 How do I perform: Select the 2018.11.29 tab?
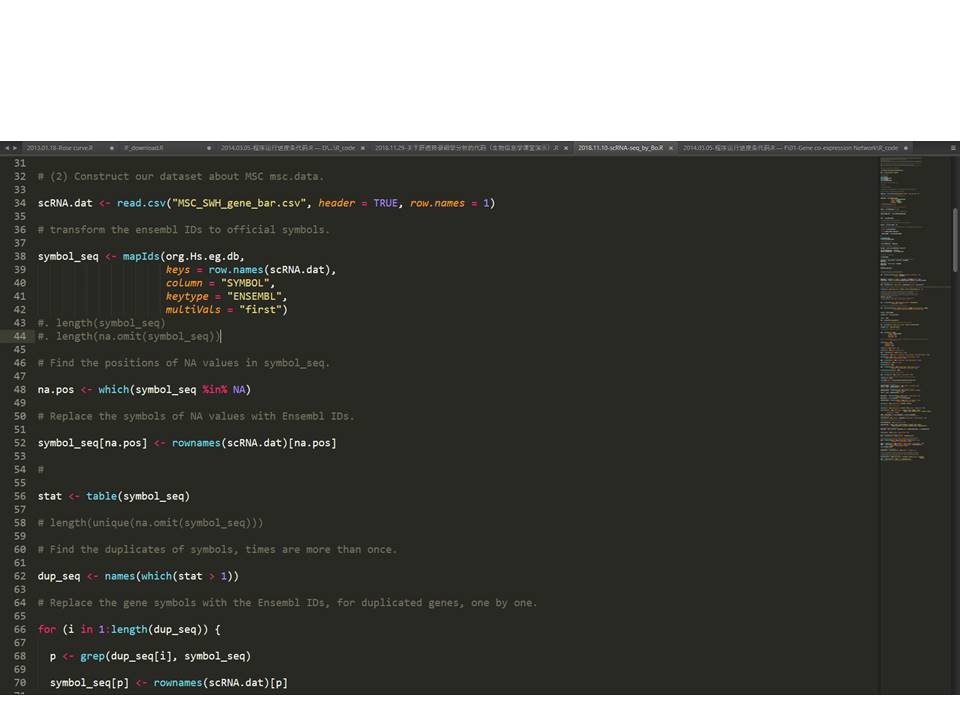click(465, 148)
